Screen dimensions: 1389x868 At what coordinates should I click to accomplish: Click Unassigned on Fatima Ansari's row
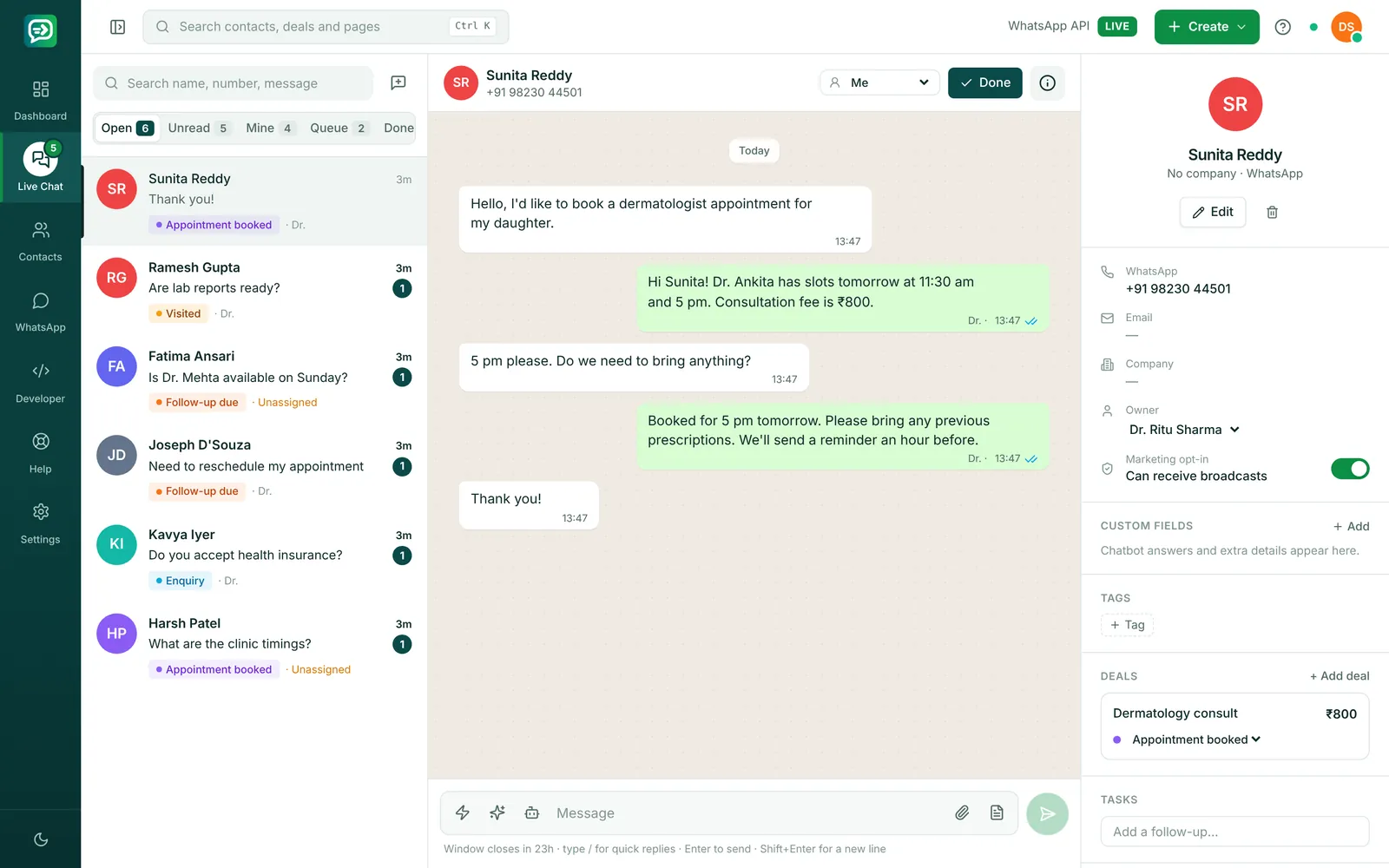(x=287, y=403)
